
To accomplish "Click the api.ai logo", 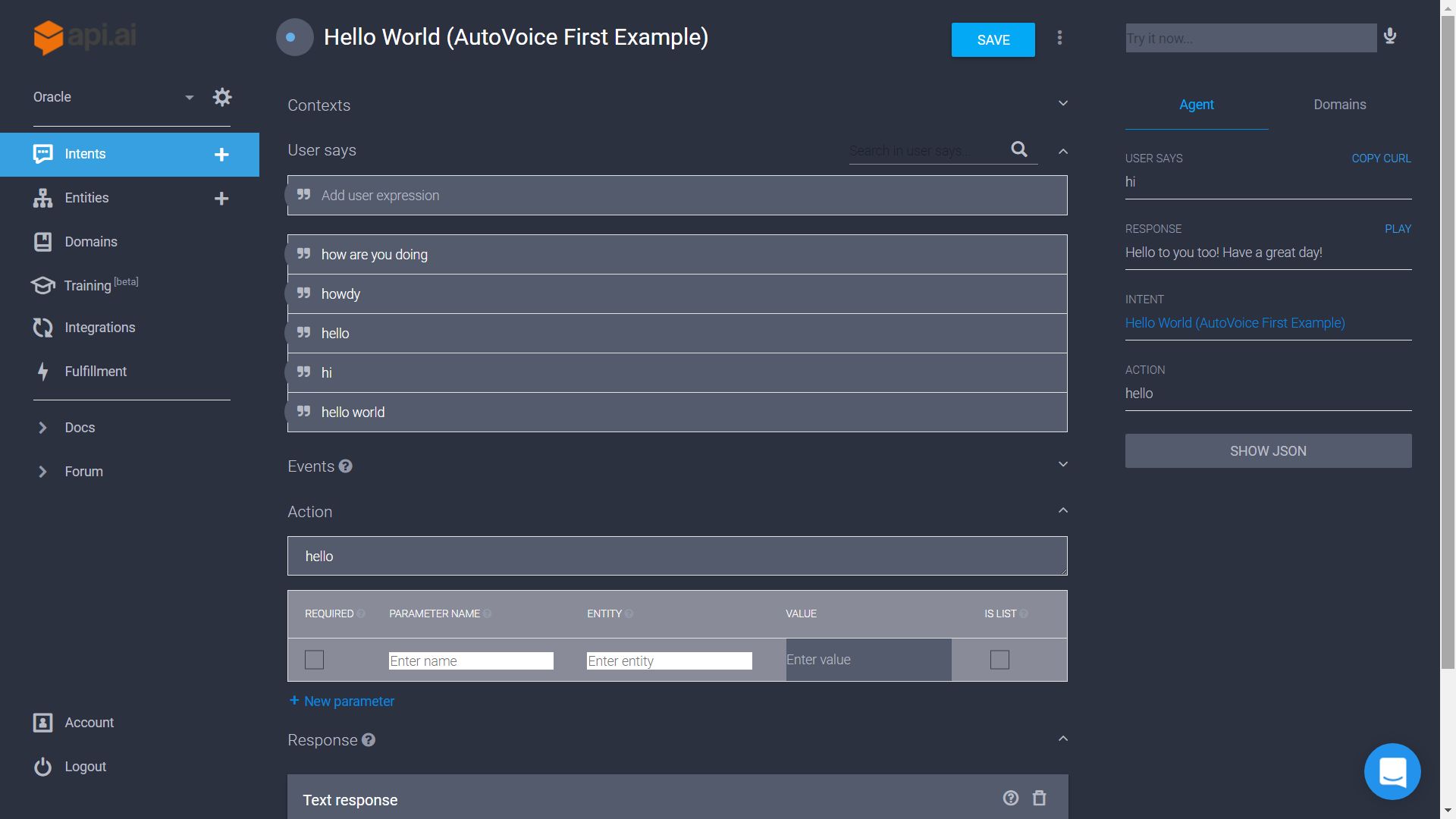I will tap(84, 37).
